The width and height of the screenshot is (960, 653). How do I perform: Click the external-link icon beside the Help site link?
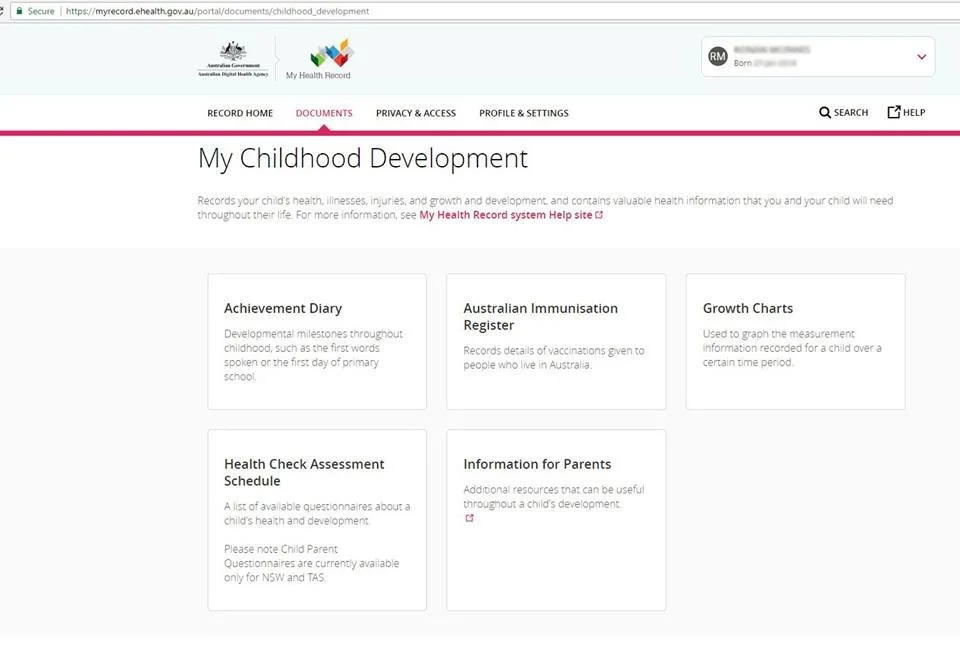coord(600,214)
